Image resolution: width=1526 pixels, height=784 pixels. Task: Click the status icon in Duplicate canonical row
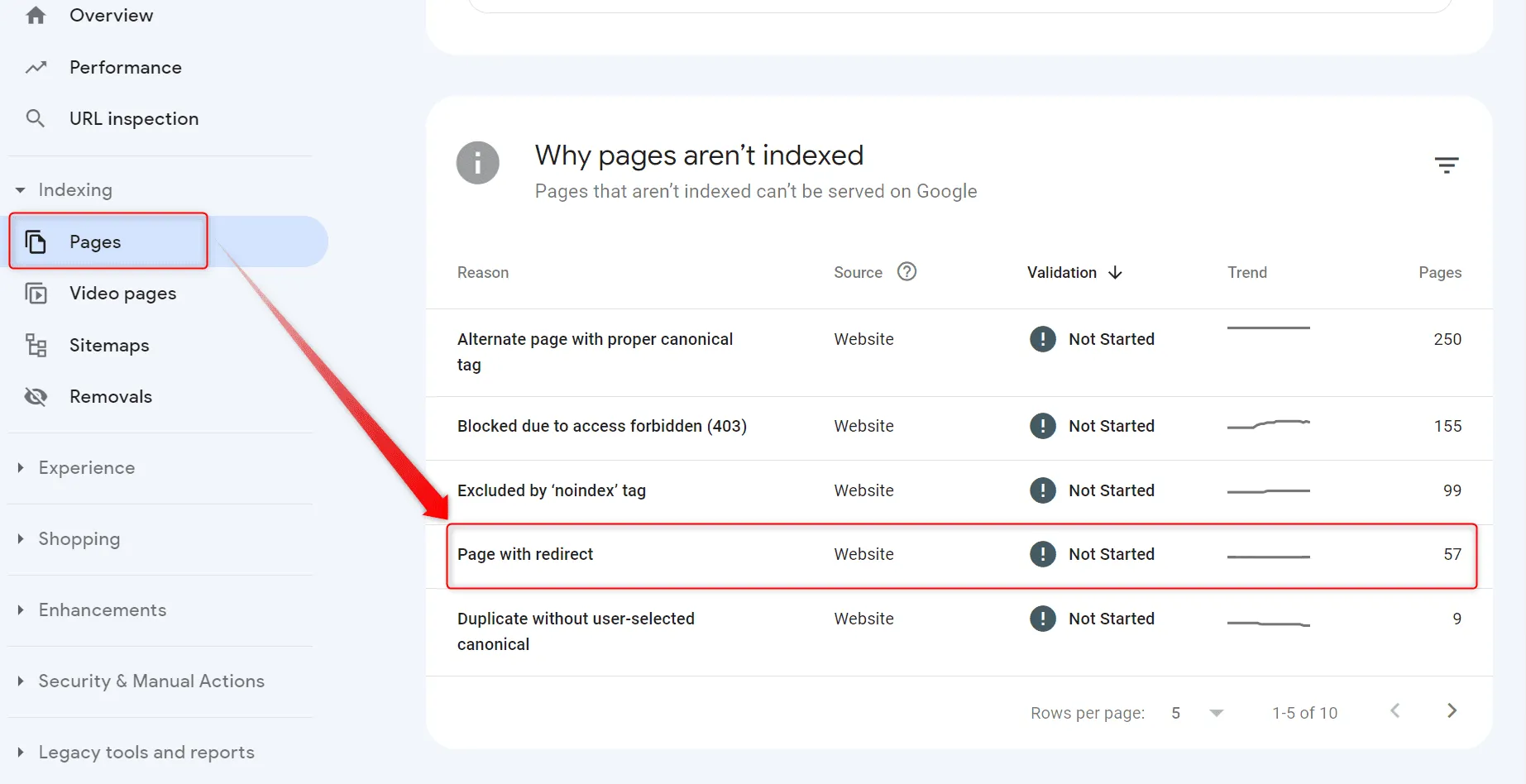[x=1043, y=619]
